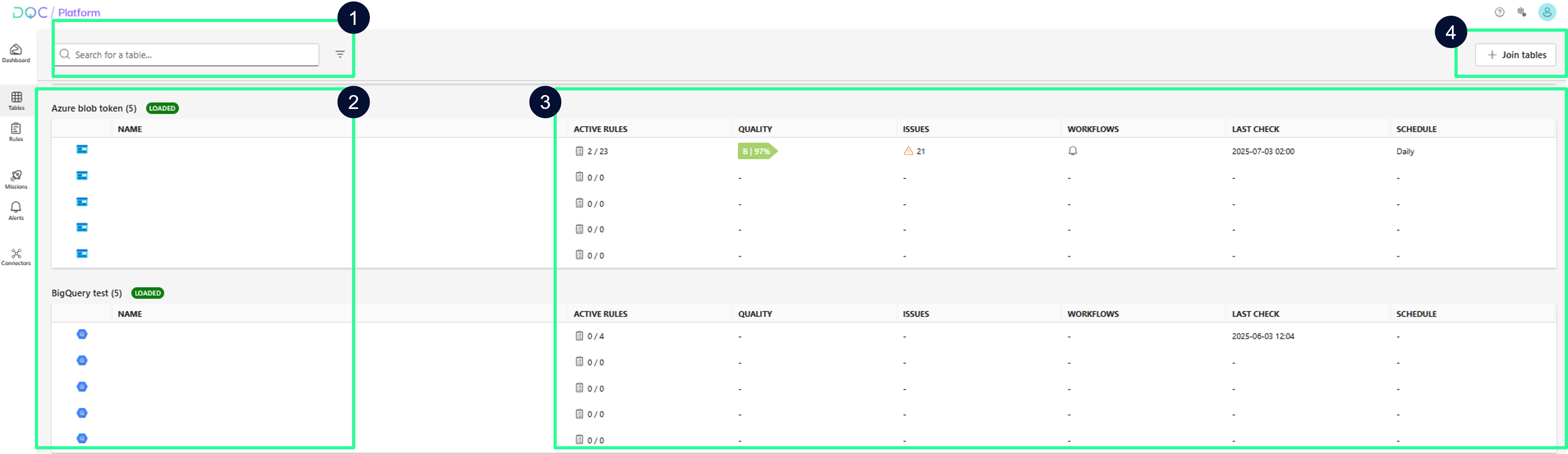Open settings via the gears icon
Screen dimensions: 1568x454
click(1521, 12)
